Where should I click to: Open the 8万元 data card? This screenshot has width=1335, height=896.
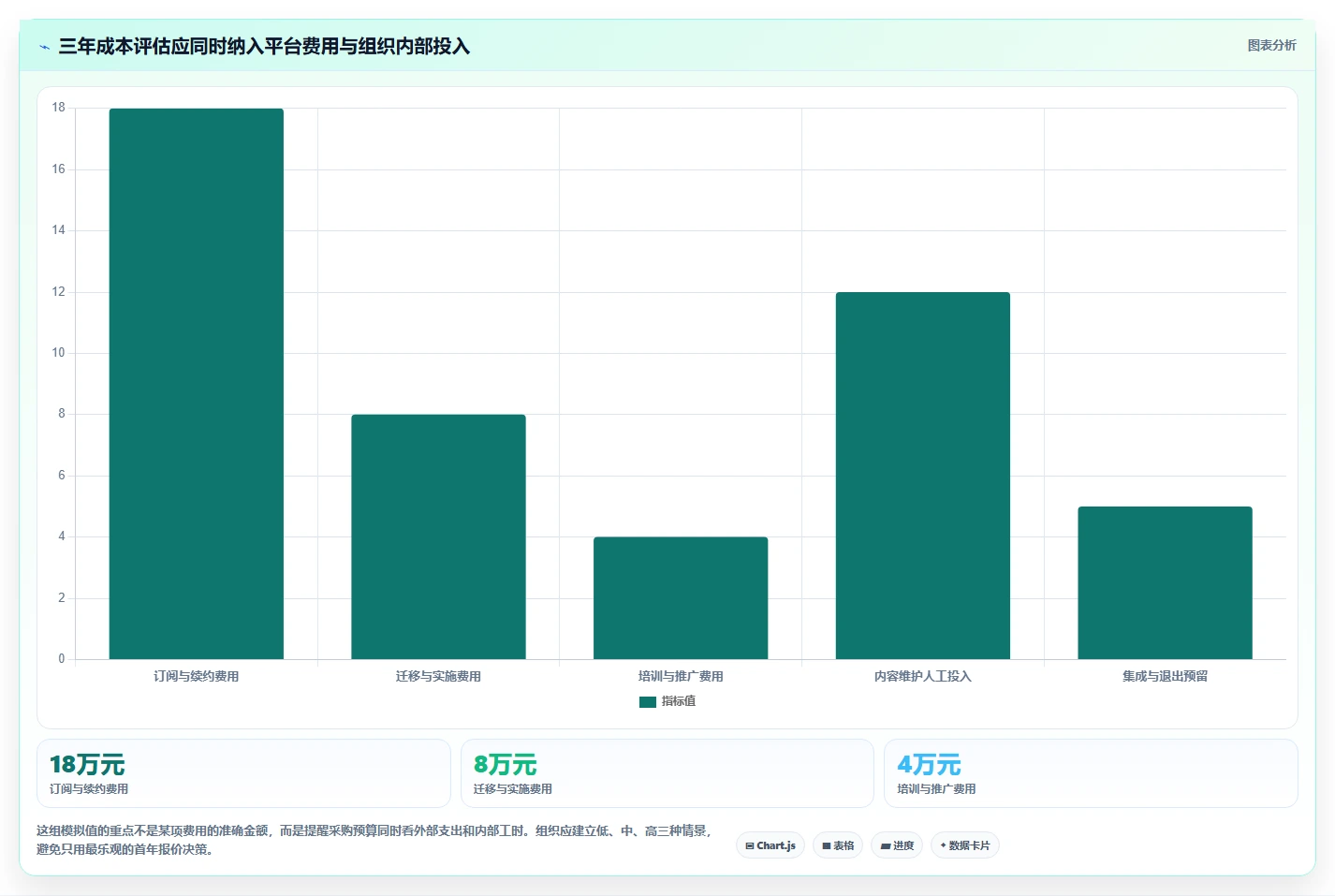[x=667, y=773]
